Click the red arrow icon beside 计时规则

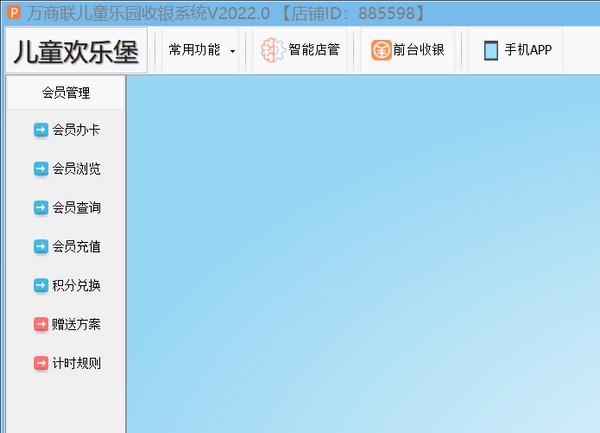(41, 363)
